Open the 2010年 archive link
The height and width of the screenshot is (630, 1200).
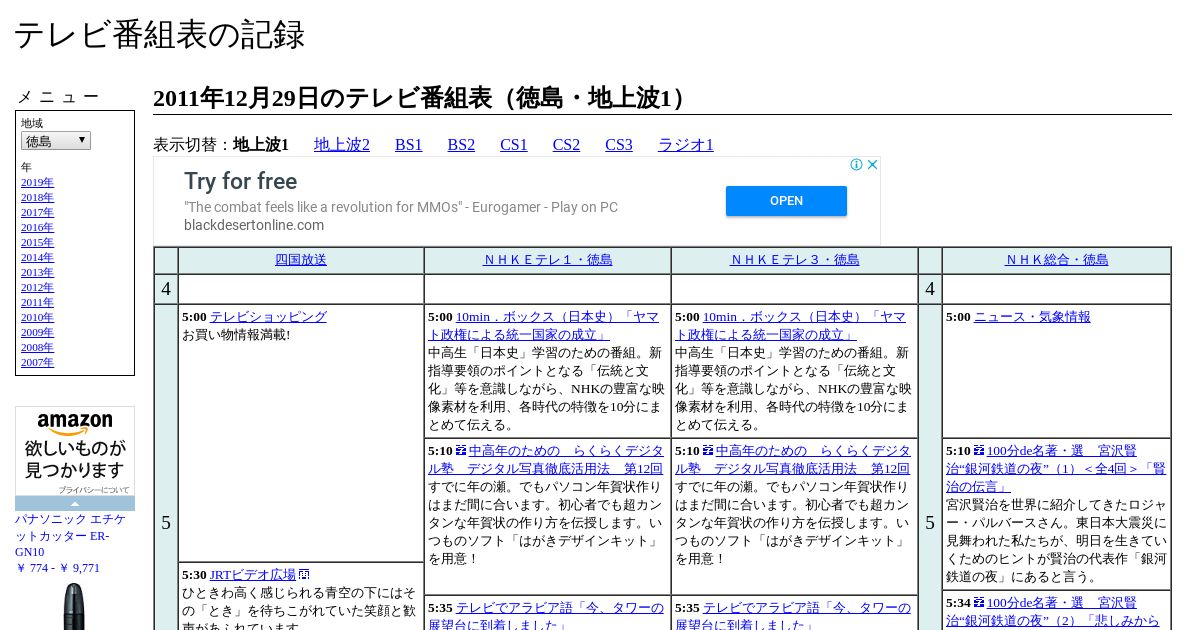click(x=37, y=318)
